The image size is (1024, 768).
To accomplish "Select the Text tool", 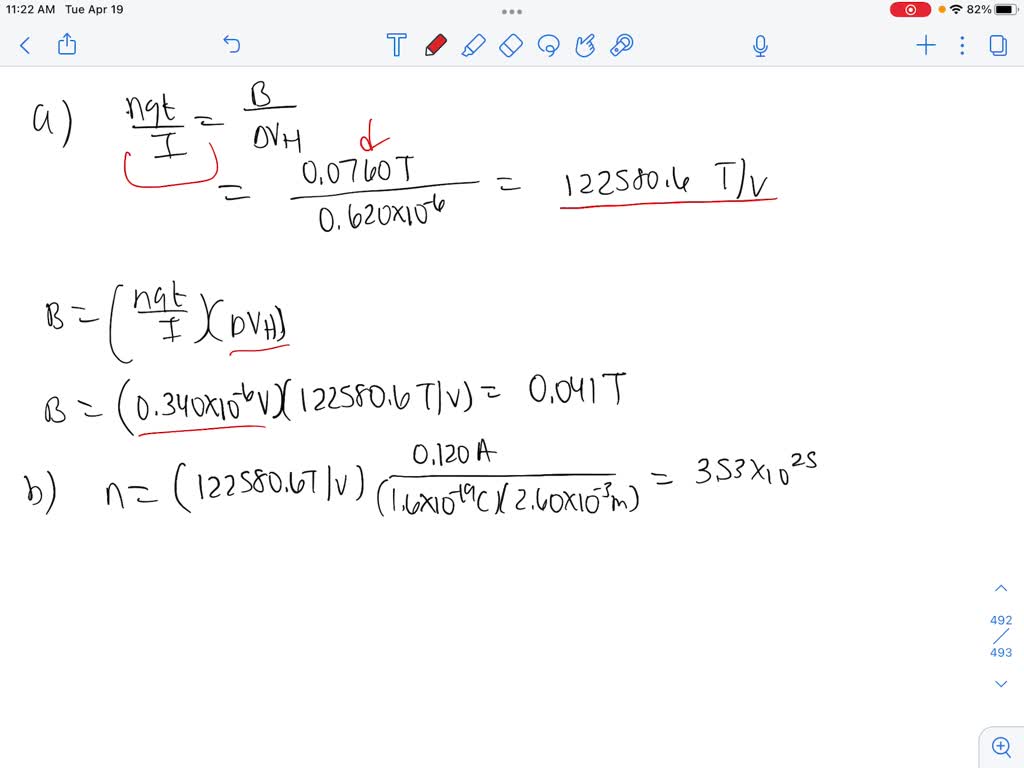I will tap(396, 45).
